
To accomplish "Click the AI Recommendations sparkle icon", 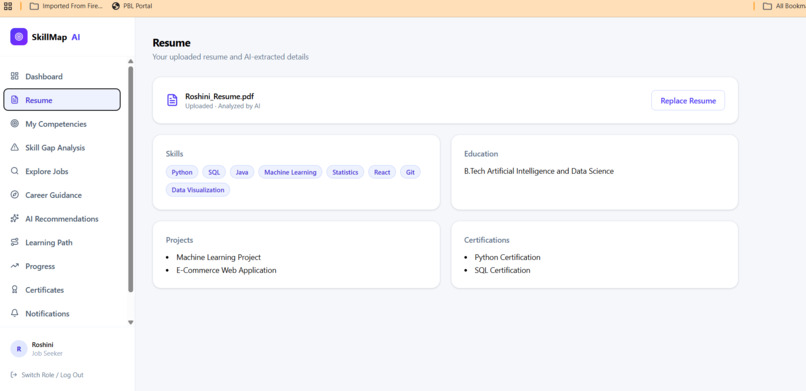I will pos(14,218).
